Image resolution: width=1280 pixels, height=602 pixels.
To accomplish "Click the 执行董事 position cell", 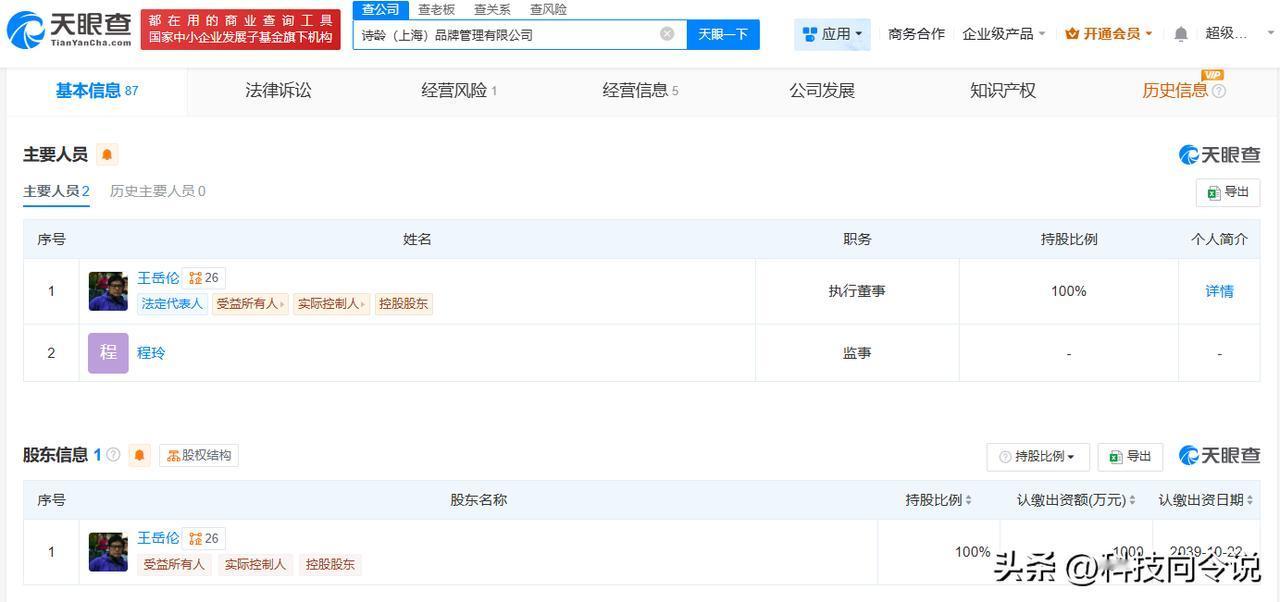I will [x=857, y=291].
